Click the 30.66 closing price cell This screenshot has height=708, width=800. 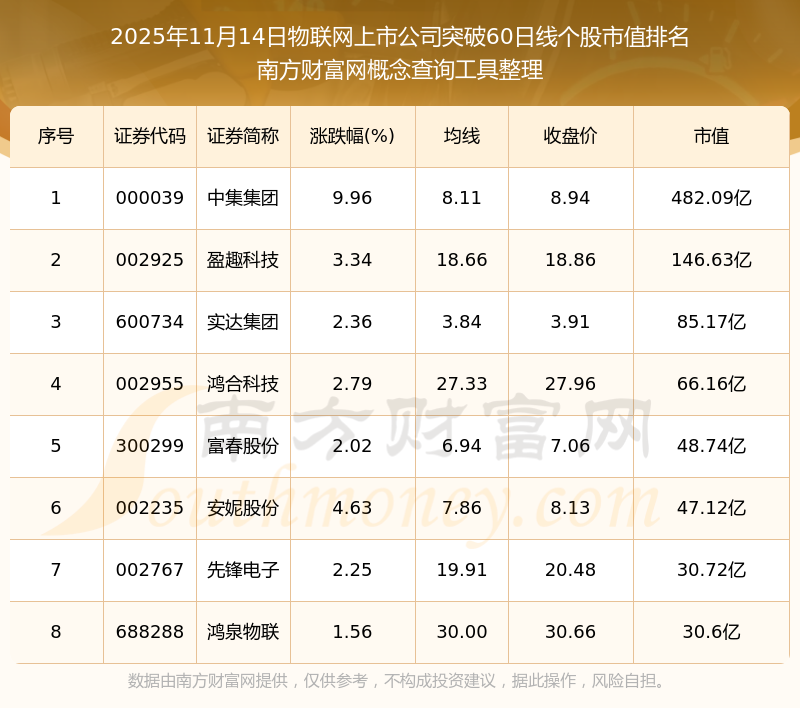[x=570, y=632]
